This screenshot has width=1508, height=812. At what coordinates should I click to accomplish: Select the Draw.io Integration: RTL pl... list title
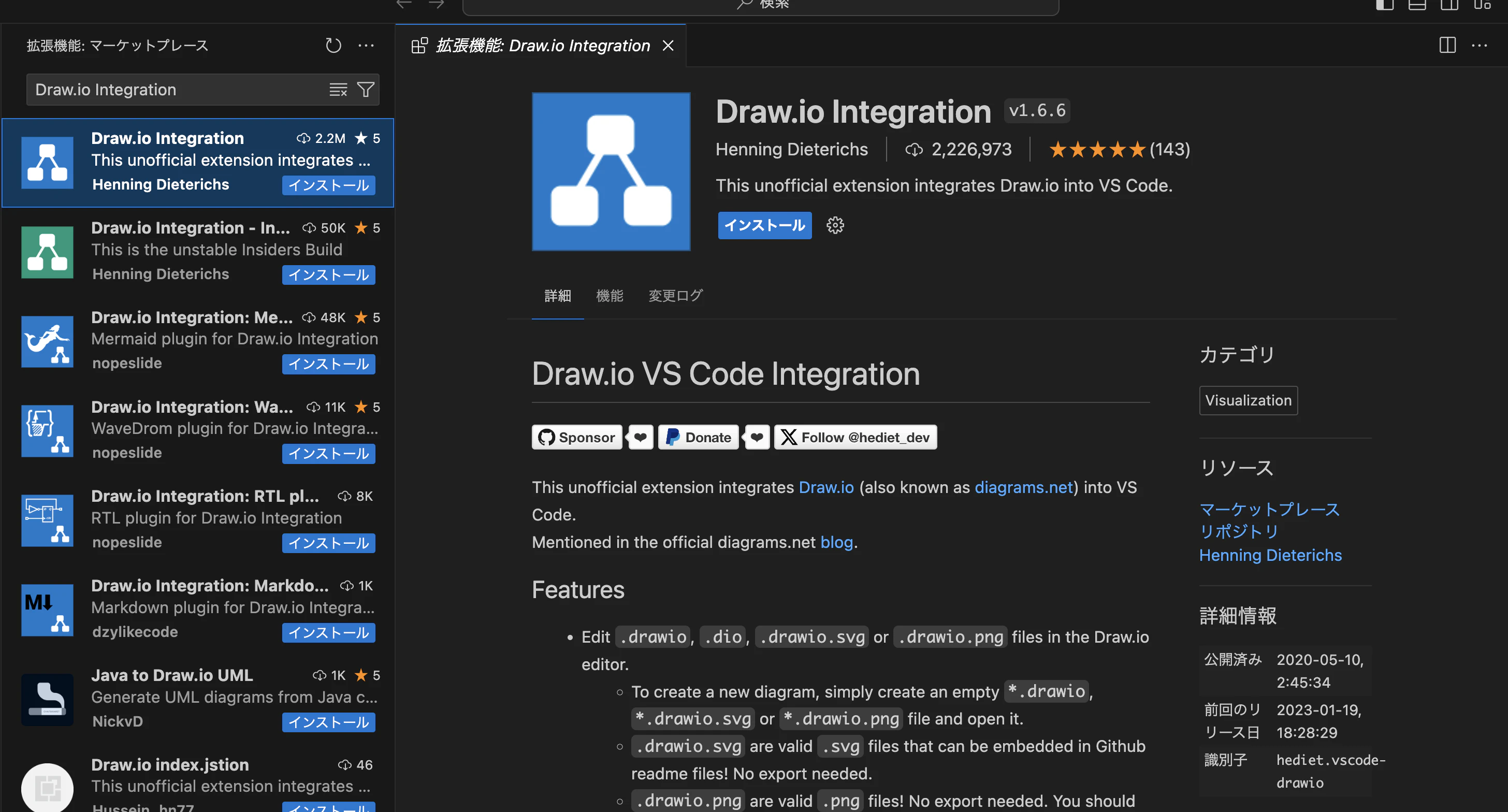205,496
